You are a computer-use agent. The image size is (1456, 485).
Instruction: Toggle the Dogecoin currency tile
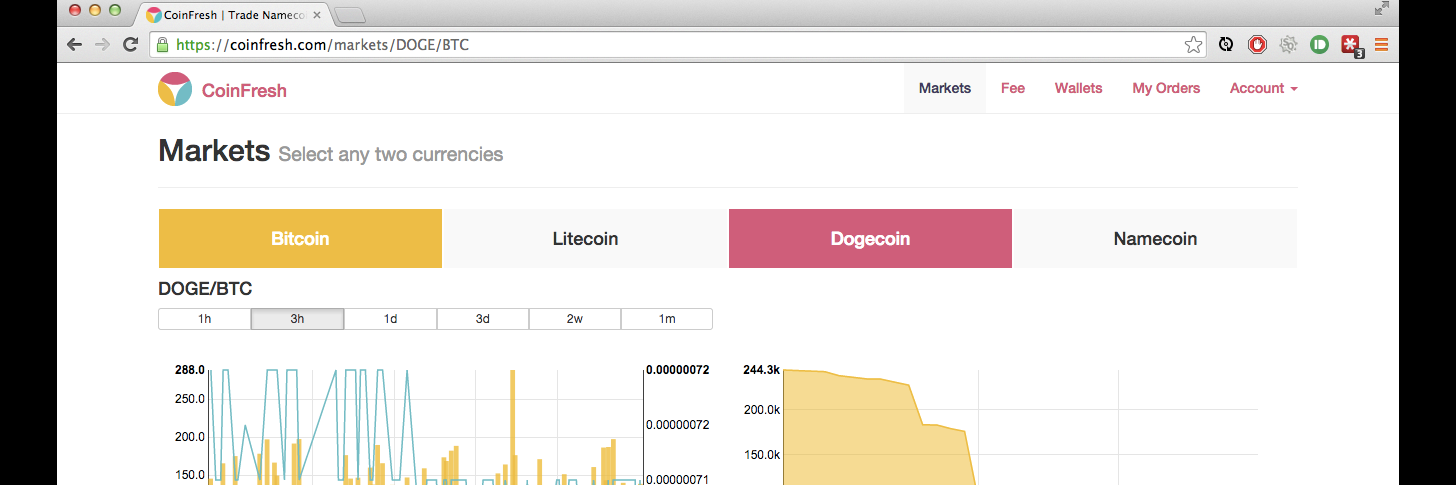pyautogui.click(x=870, y=238)
